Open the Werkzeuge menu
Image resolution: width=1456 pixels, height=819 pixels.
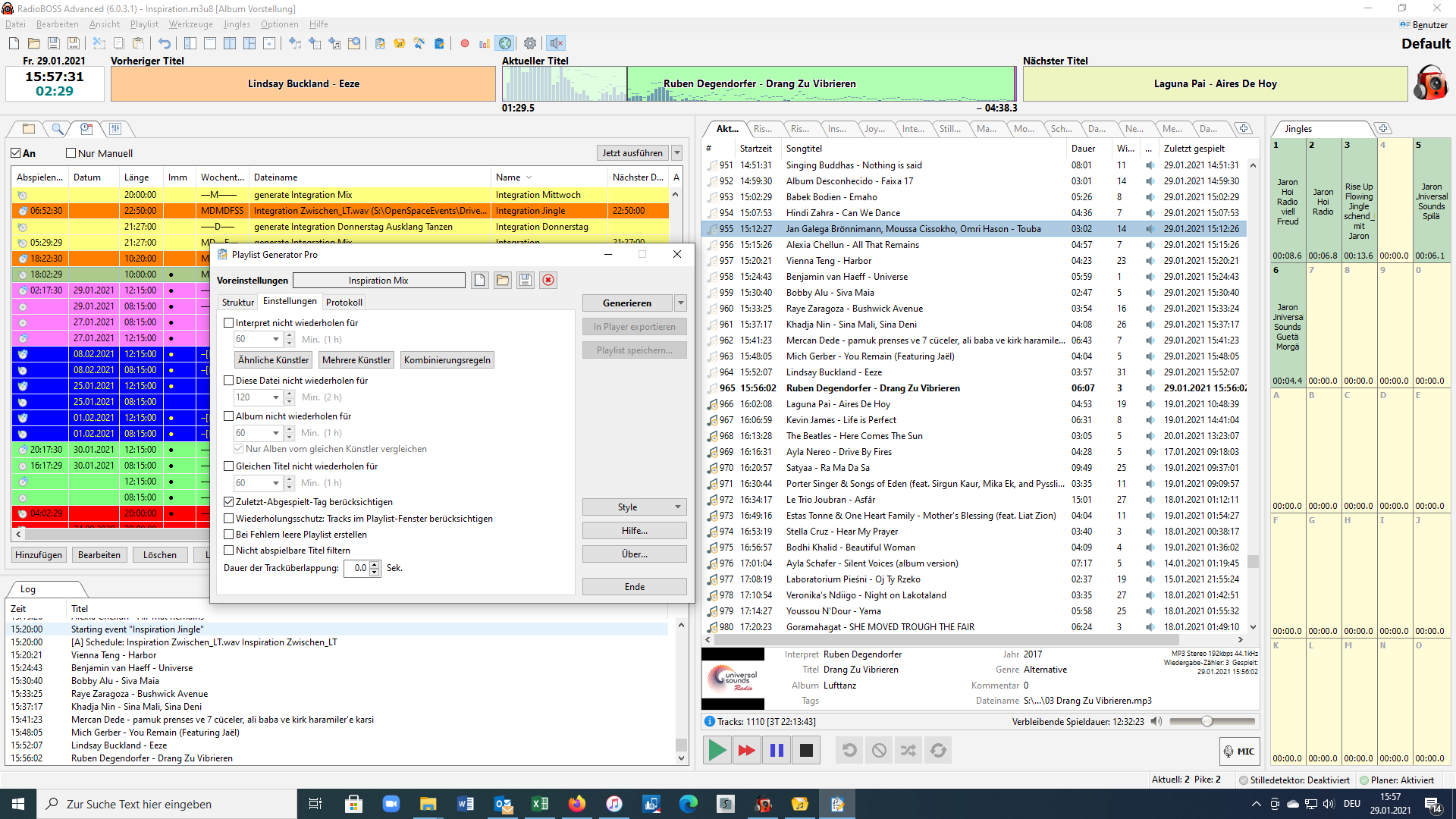pos(190,24)
